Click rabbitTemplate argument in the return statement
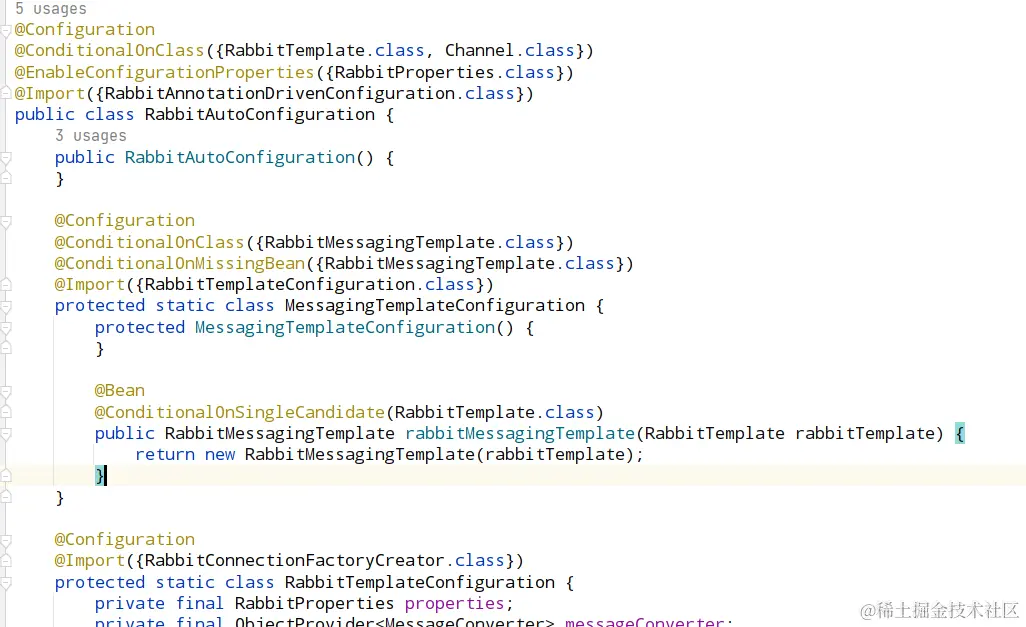This screenshot has width=1026, height=627. tap(555, 455)
